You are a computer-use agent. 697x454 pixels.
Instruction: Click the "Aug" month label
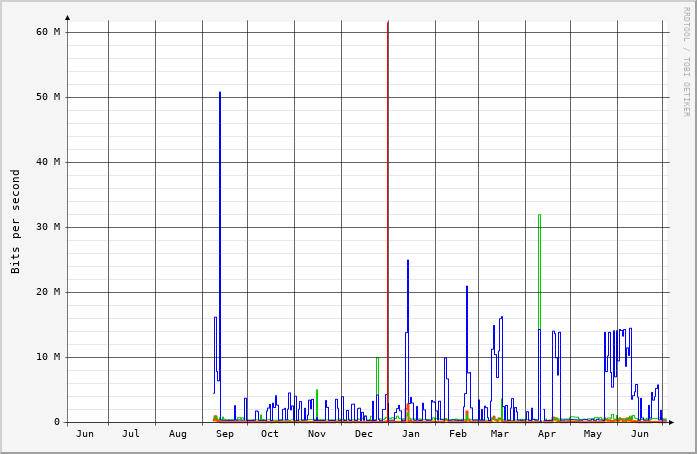click(x=177, y=434)
